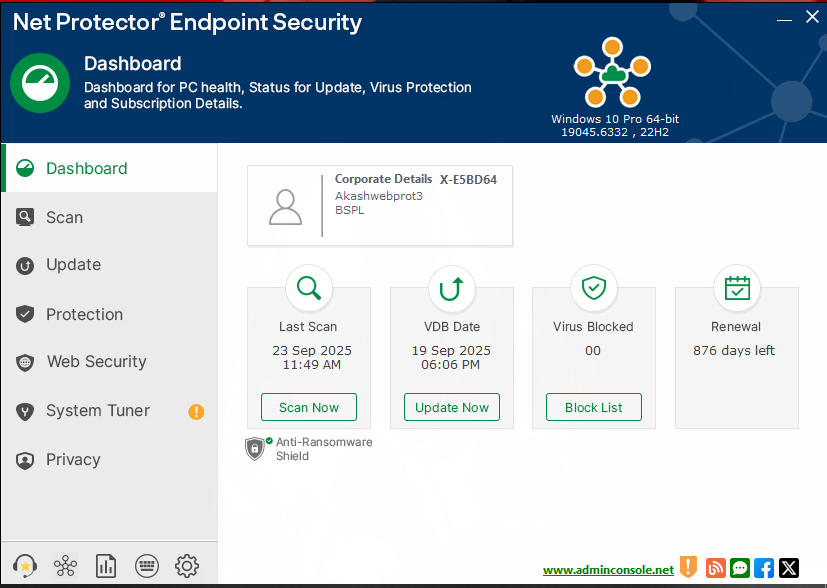Click the network nodes icon in bottom bar
Screen dimensions: 827x588
click(66, 567)
